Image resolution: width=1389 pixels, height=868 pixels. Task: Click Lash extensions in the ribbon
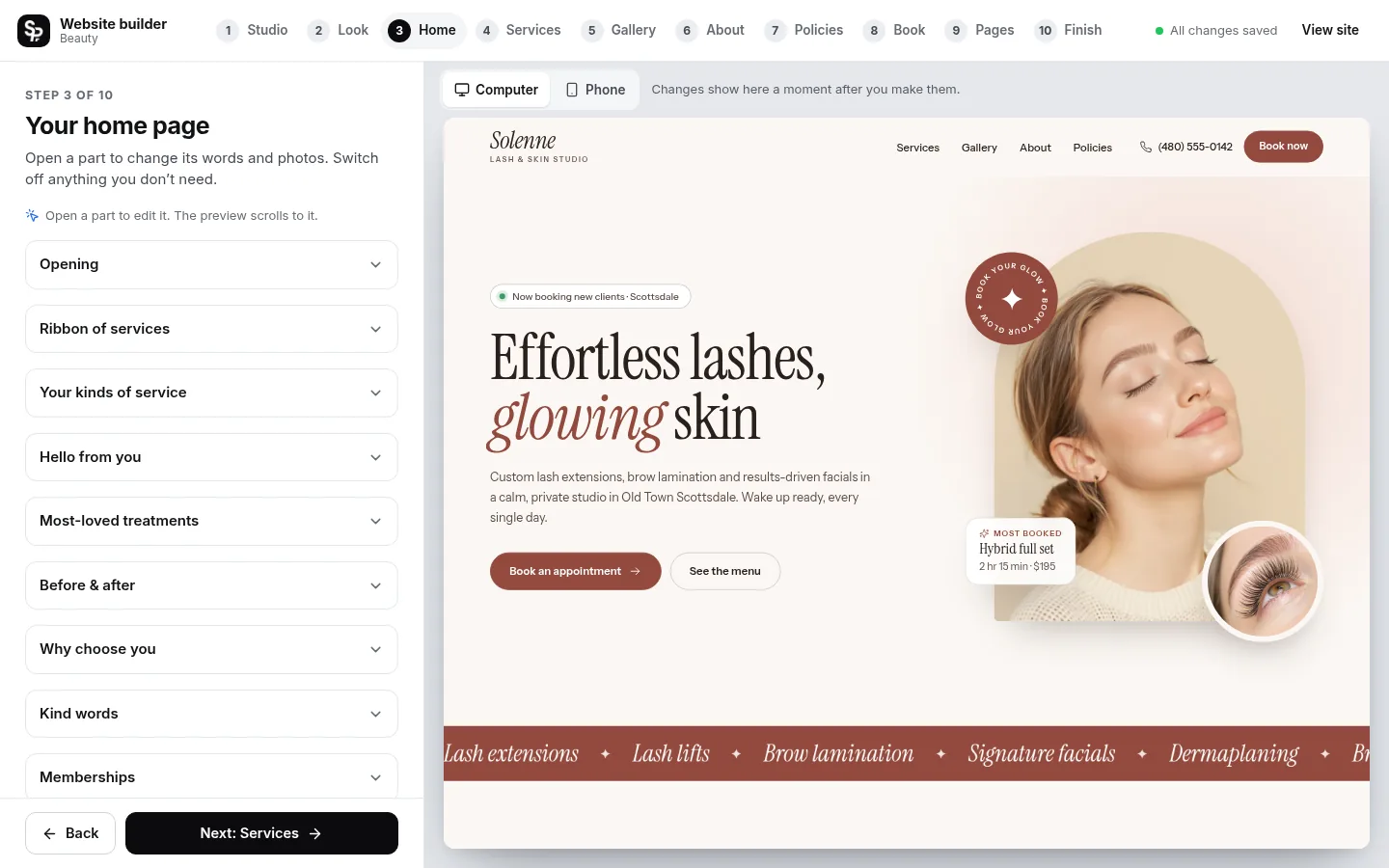click(511, 753)
